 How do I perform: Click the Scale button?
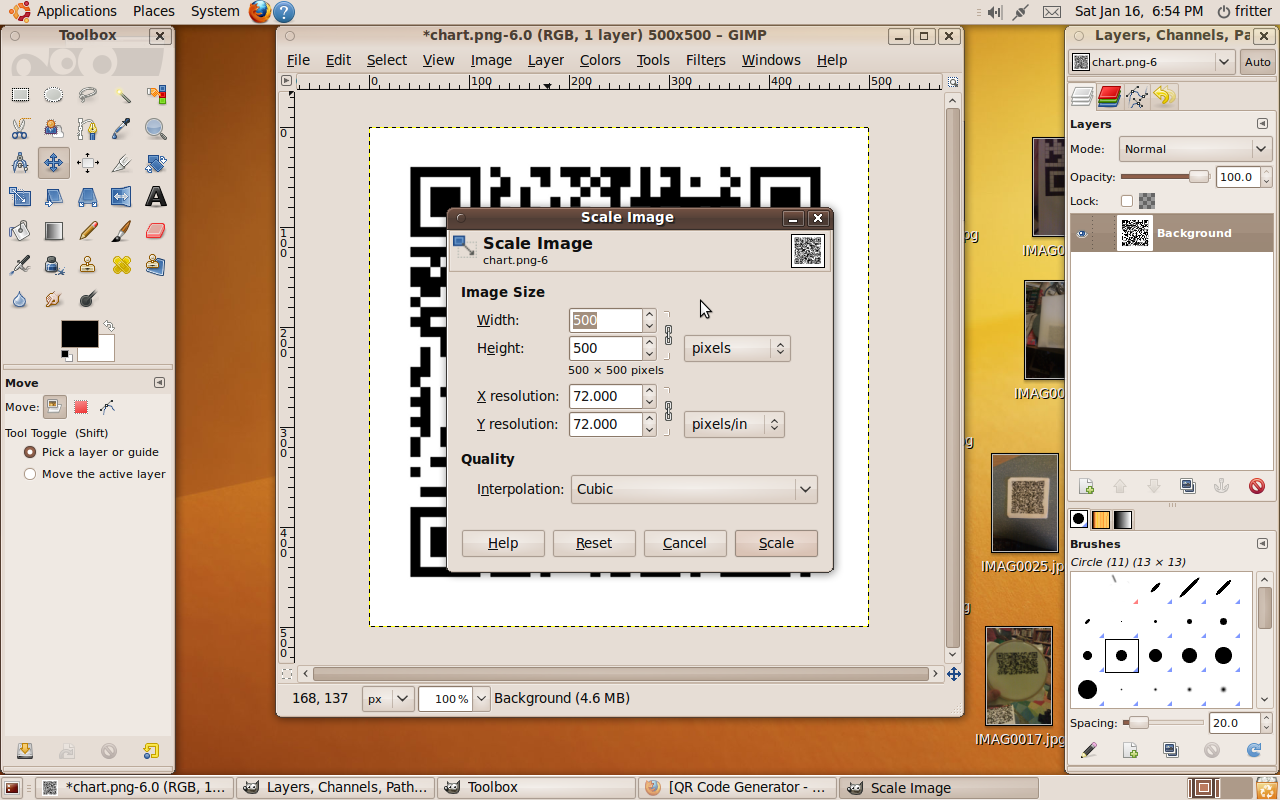(776, 543)
